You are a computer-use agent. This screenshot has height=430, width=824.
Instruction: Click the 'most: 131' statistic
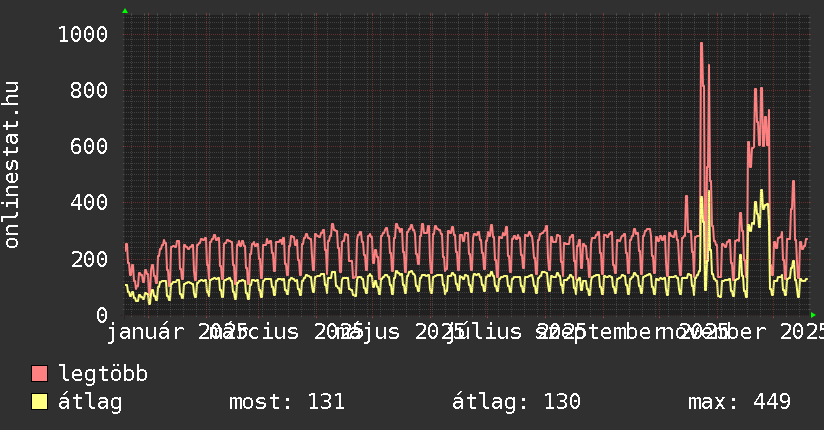(x=287, y=403)
